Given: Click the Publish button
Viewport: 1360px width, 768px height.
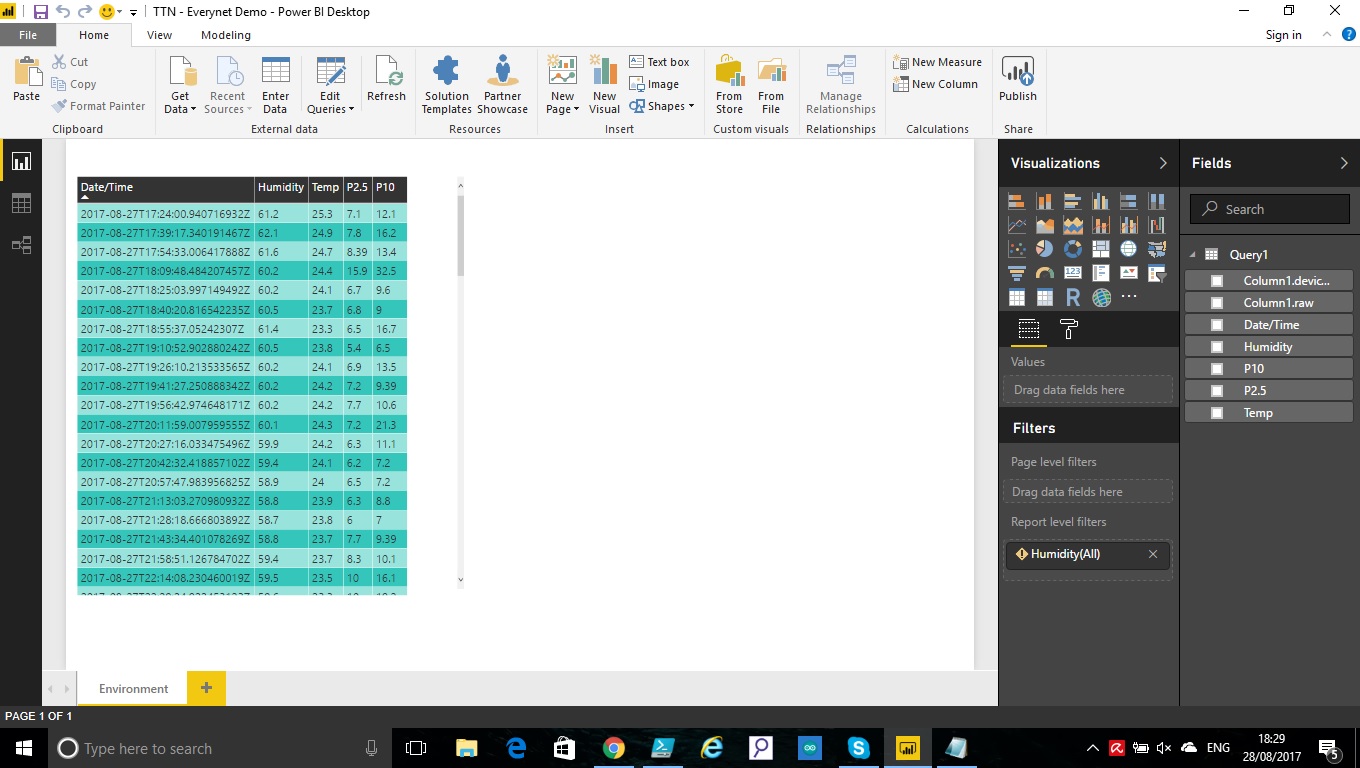Looking at the screenshot, I should [x=1018, y=79].
